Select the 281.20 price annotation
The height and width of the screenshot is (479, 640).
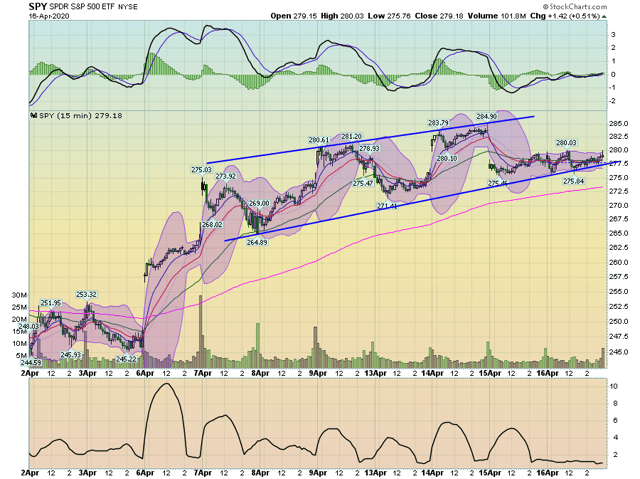click(351, 136)
